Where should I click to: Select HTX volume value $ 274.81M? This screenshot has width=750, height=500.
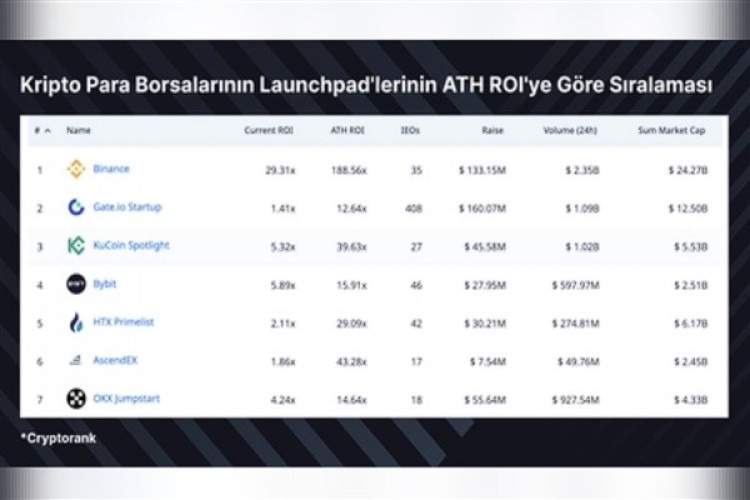click(575, 324)
